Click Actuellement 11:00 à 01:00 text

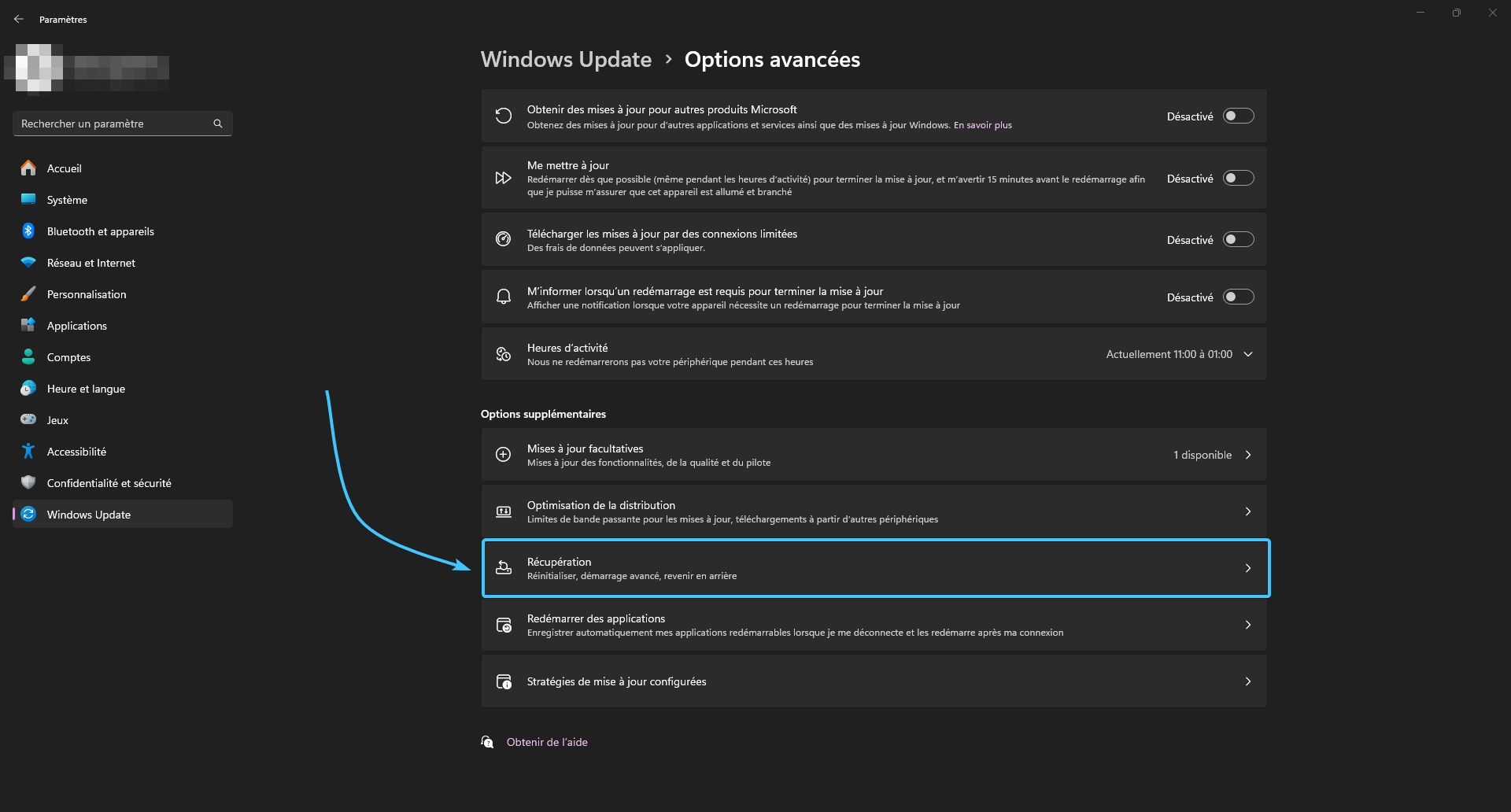coord(1169,354)
